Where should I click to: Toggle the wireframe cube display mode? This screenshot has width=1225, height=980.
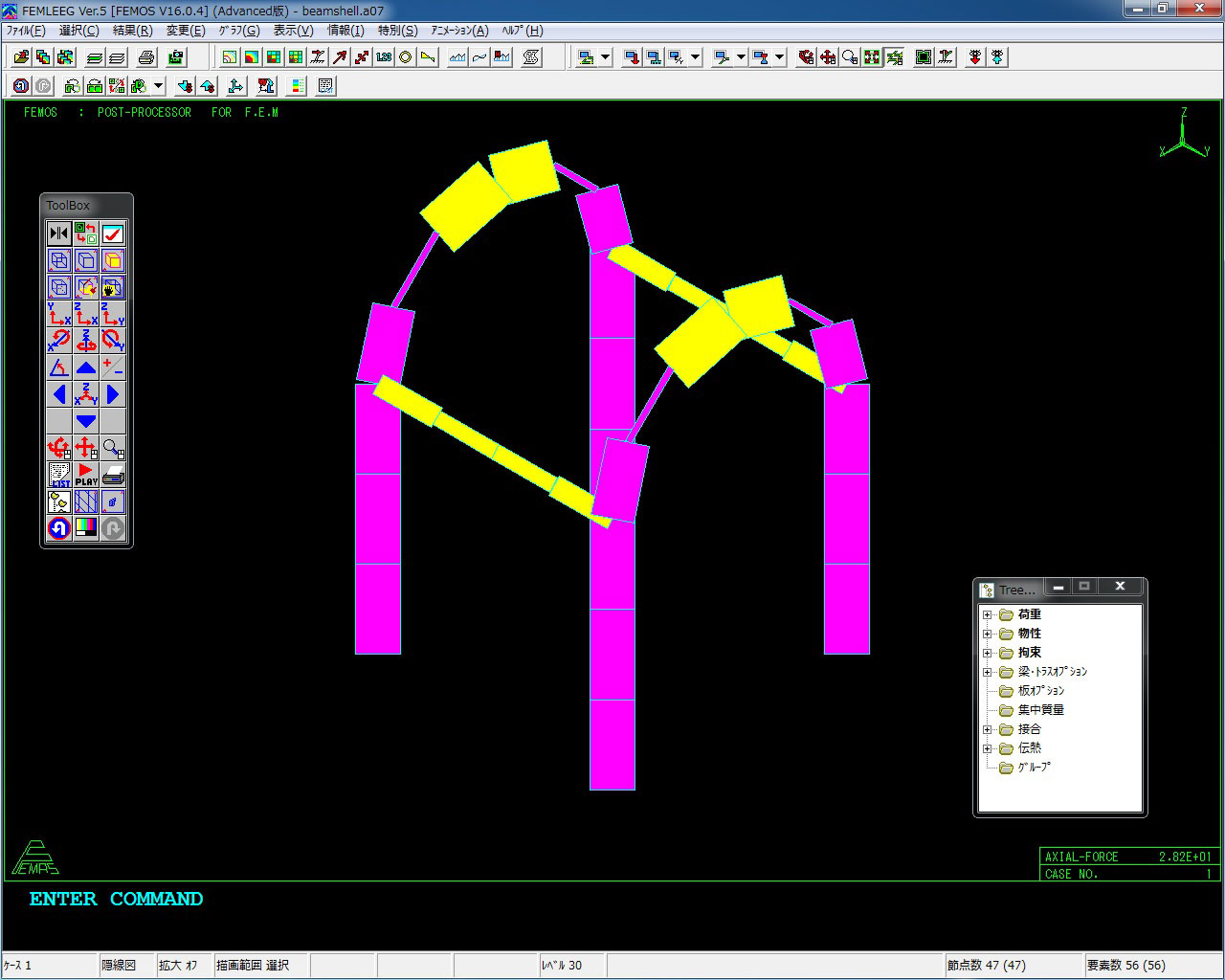coord(59,260)
